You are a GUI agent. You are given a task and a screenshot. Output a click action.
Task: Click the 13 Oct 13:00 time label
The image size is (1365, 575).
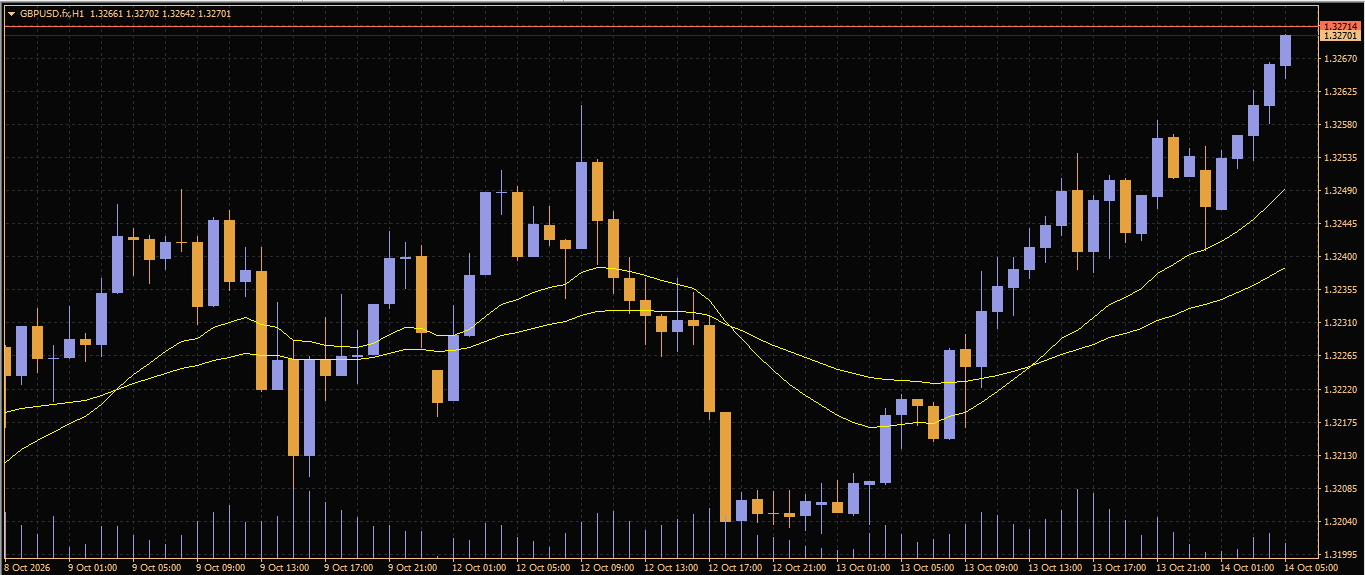coord(1054,568)
